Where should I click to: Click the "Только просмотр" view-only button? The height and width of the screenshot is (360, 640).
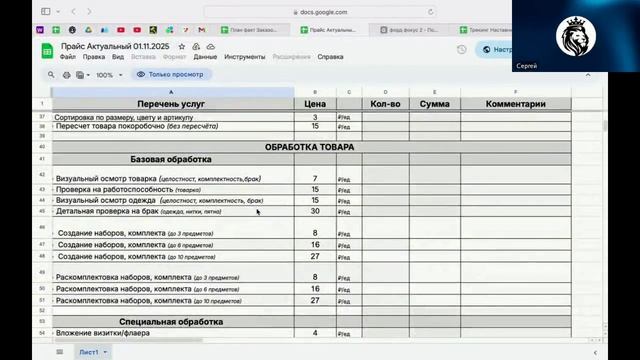click(171, 74)
